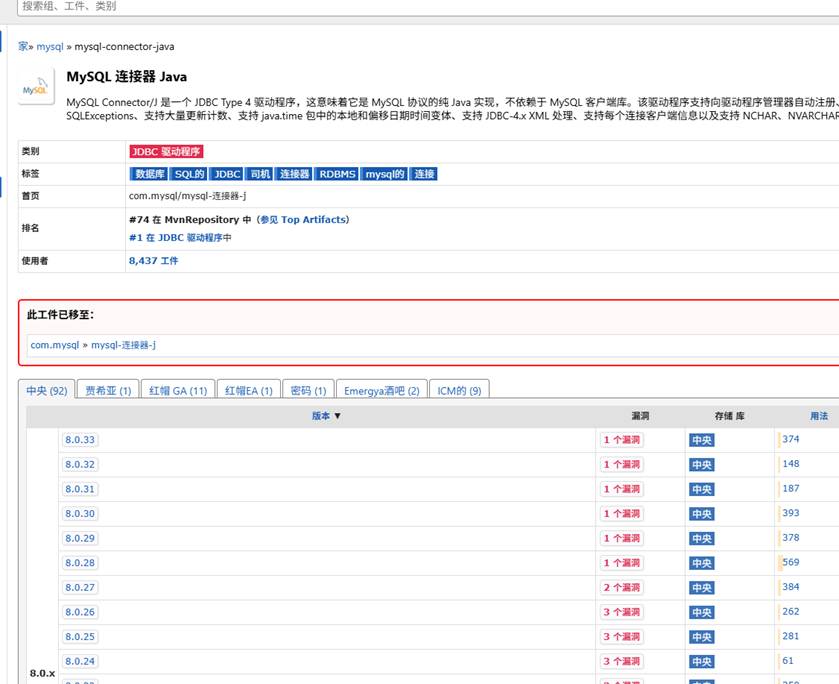Open the 8,437 工件 used-by link
This screenshot has width=839, height=684.
pos(154,261)
